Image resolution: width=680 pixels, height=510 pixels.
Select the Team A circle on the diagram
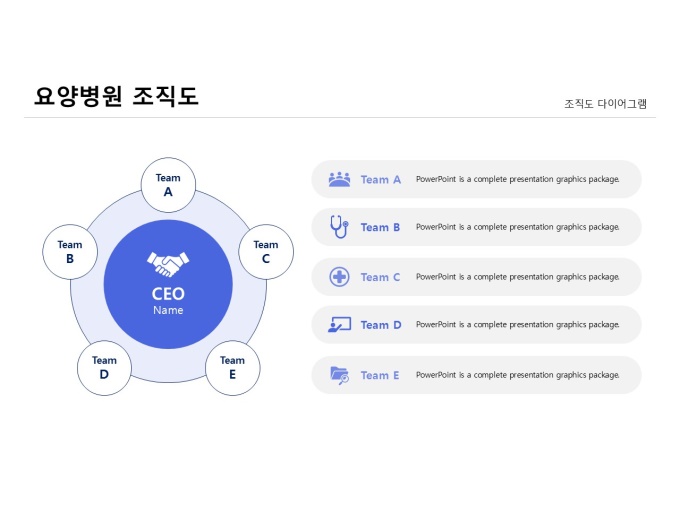168,185
